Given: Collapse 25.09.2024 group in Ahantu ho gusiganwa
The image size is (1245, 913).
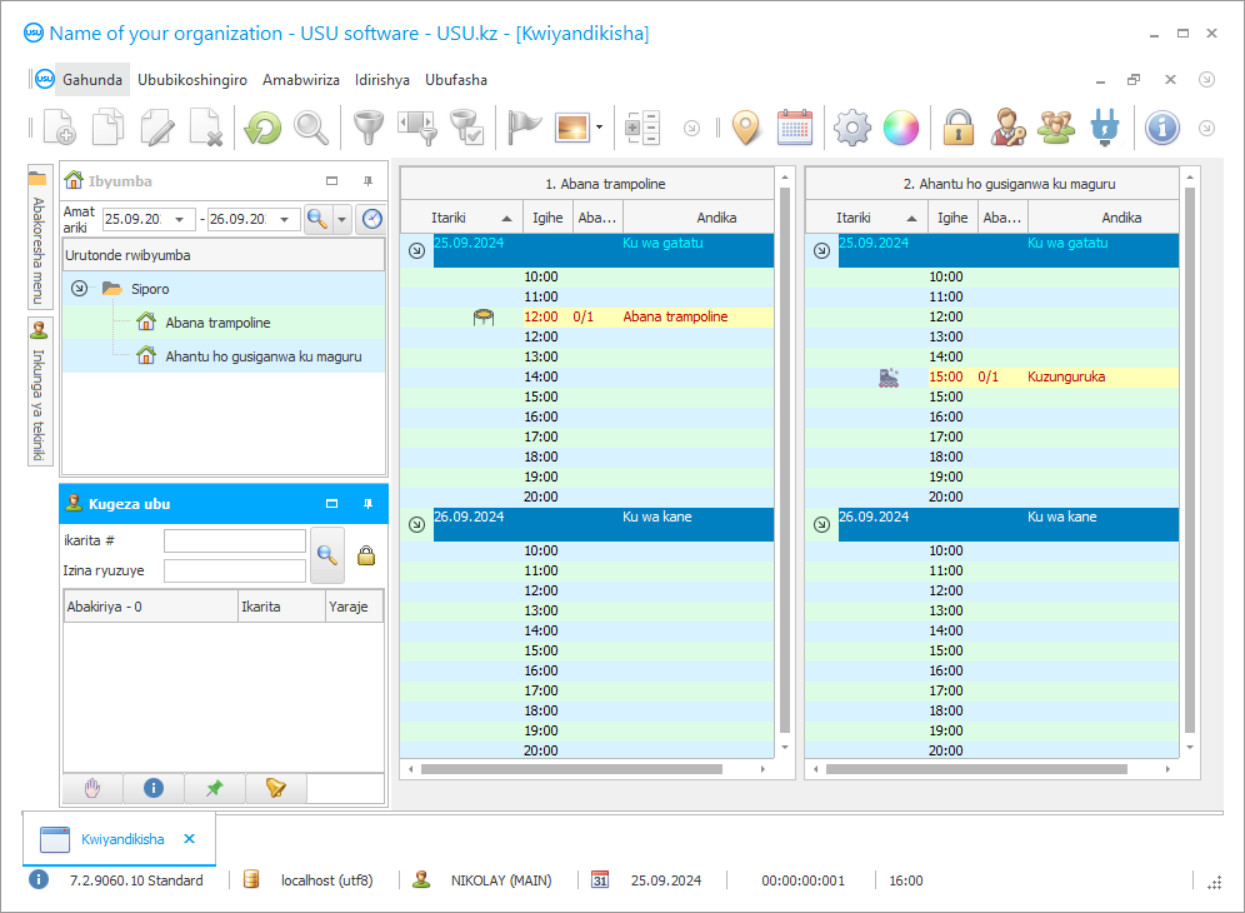Looking at the screenshot, I should [x=822, y=251].
